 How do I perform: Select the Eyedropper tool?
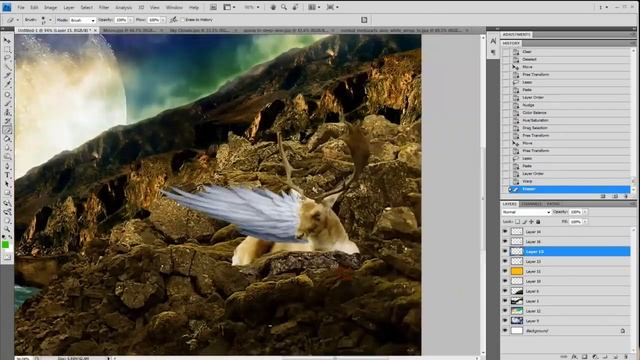7,84
